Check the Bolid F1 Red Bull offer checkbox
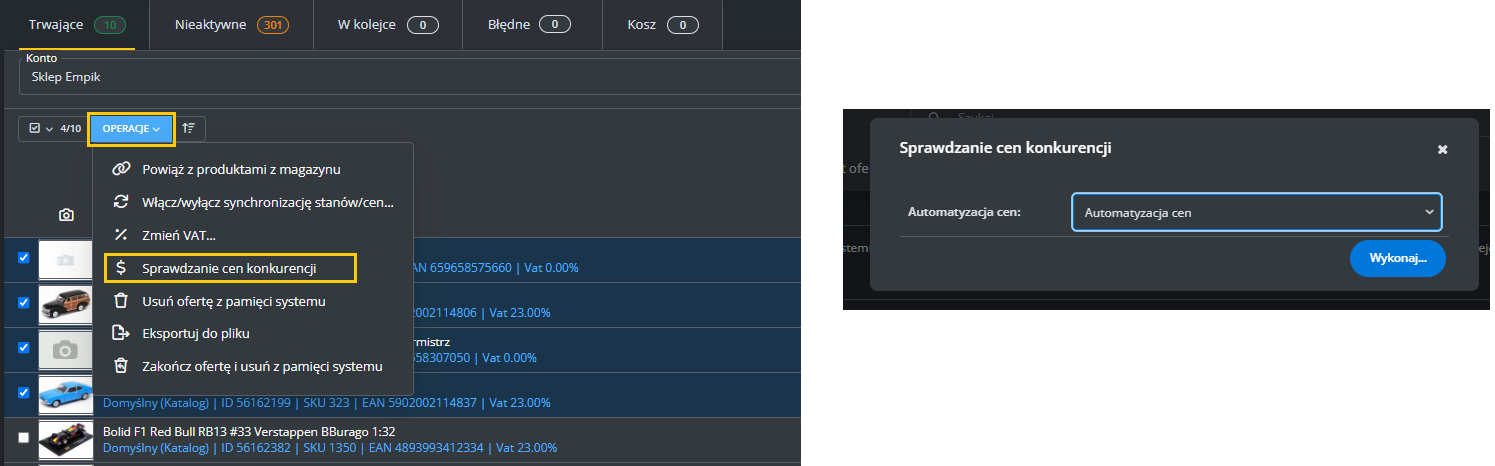The width and height of the screenshot is (1495, 466). (24, 437)
